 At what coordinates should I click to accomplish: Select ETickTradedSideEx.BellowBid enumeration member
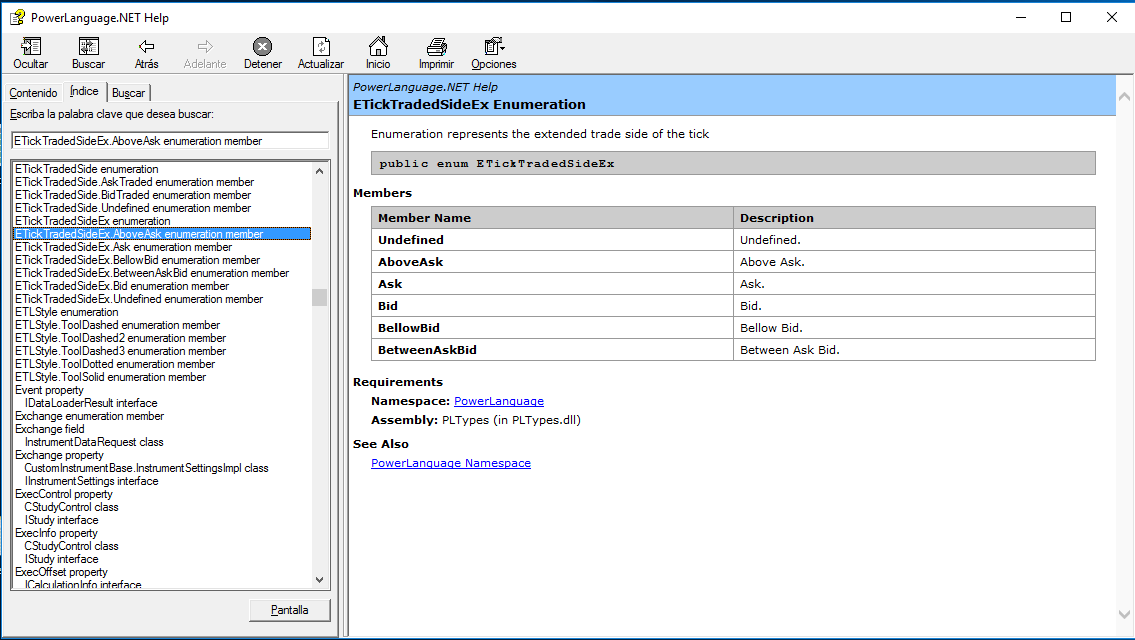[x=138, y=260]
